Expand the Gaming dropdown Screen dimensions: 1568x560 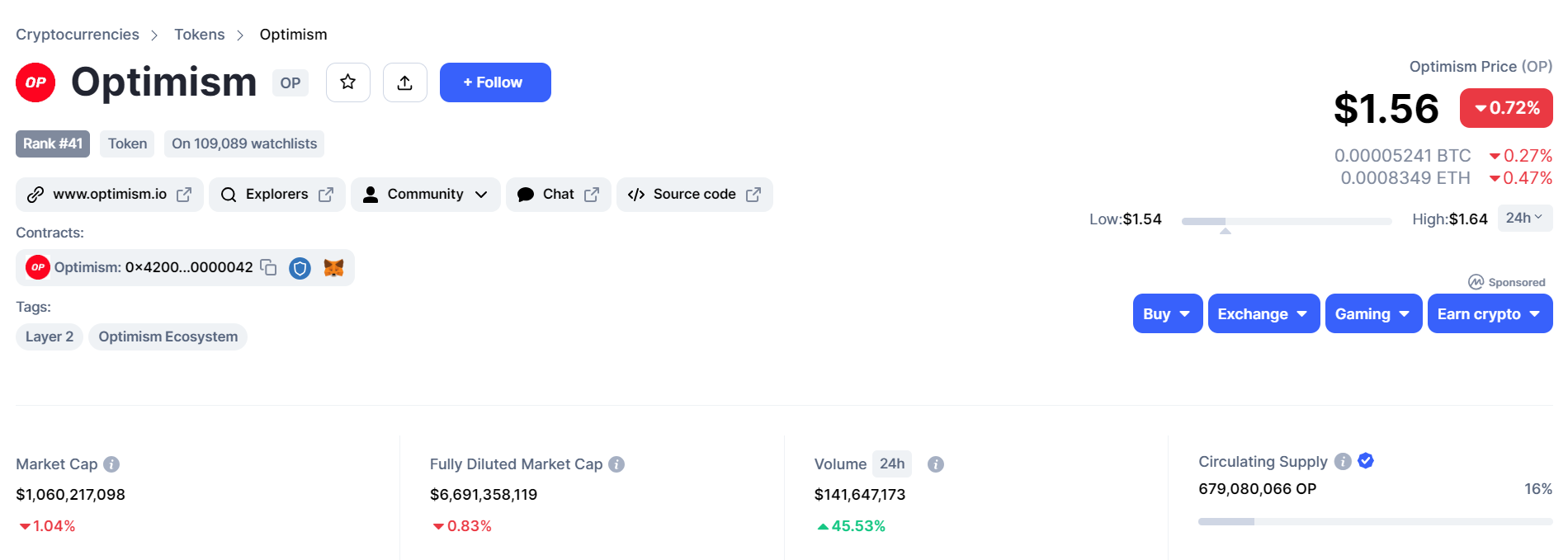pos(1373,313)
